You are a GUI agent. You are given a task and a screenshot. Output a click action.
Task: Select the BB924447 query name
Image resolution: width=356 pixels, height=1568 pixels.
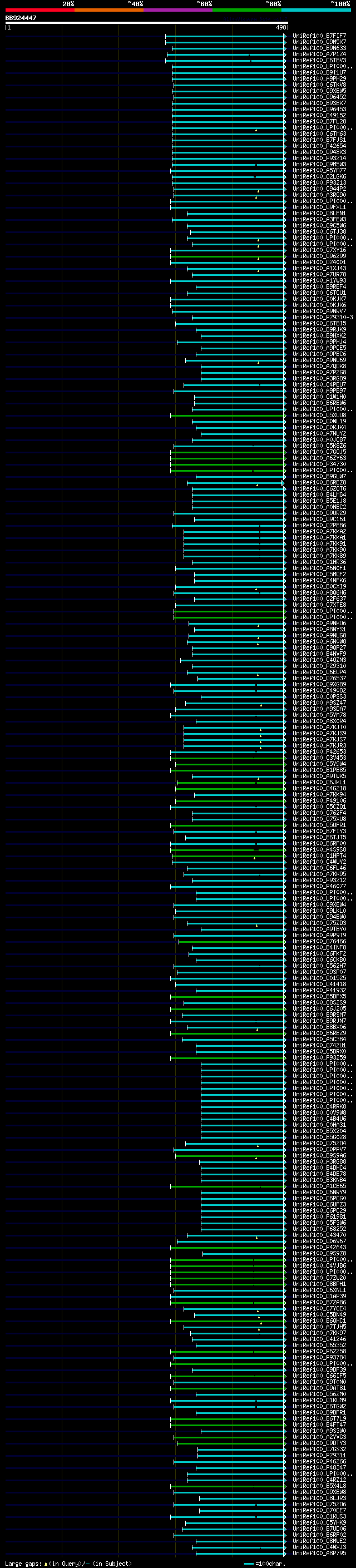pyautogui.click(x=21, y=18)
